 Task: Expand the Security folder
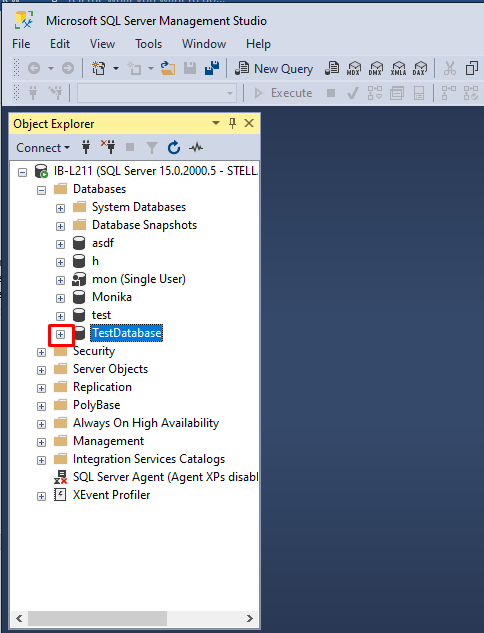click(41, 352)
